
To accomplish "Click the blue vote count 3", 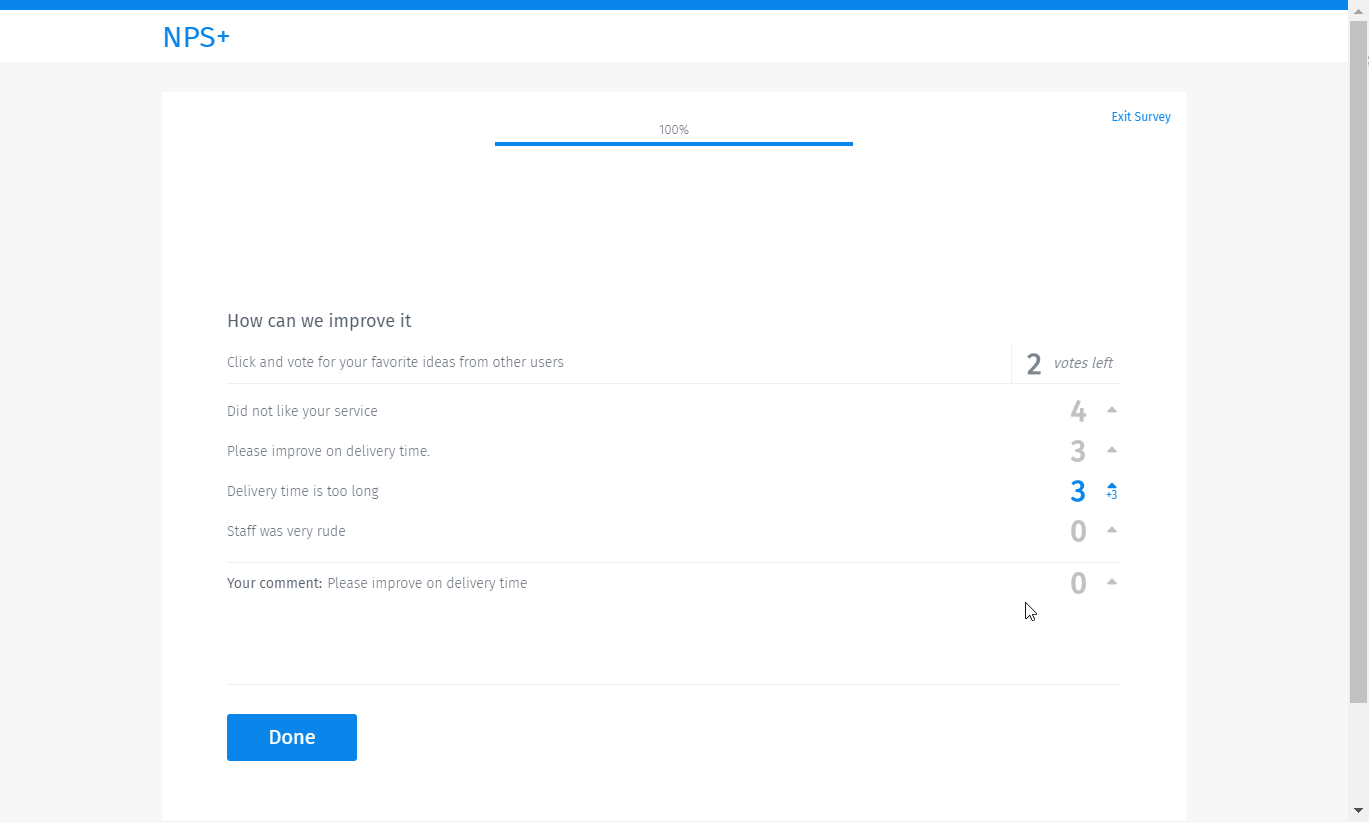I will pos(1077,491).
